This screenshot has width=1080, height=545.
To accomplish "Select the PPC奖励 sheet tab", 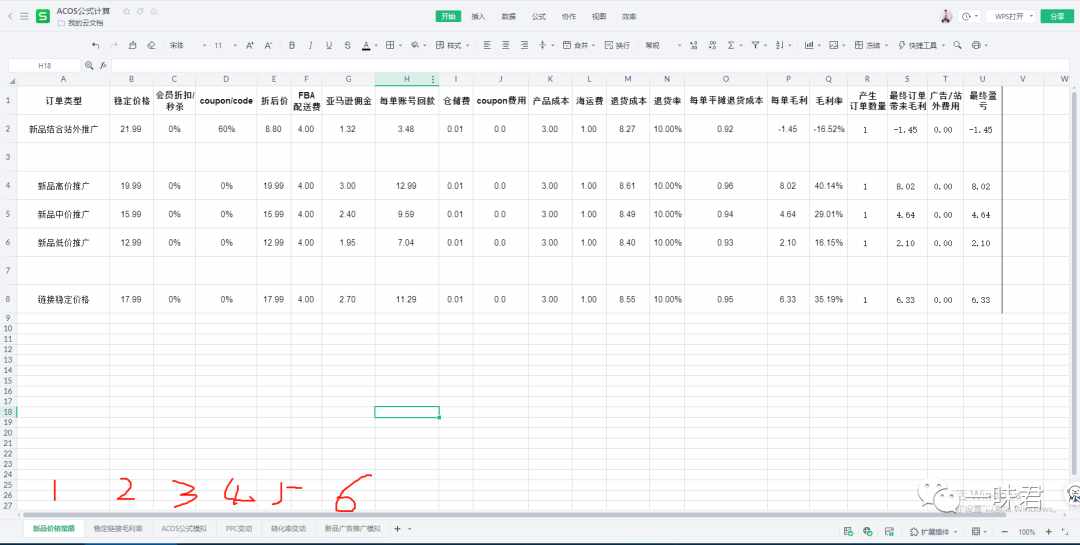I will click(238, 529).
